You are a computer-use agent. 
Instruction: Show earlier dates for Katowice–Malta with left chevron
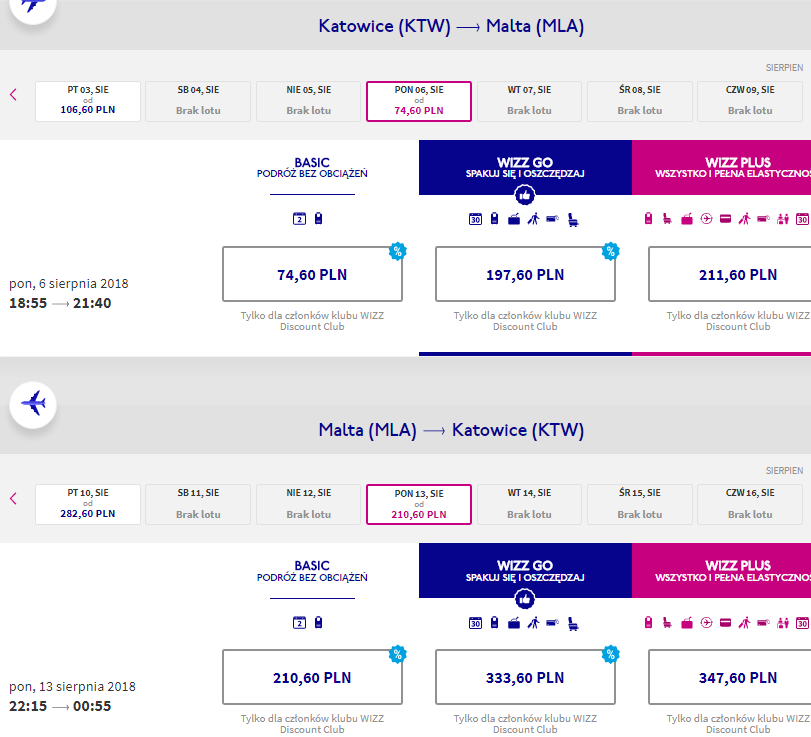coord(13,95)
